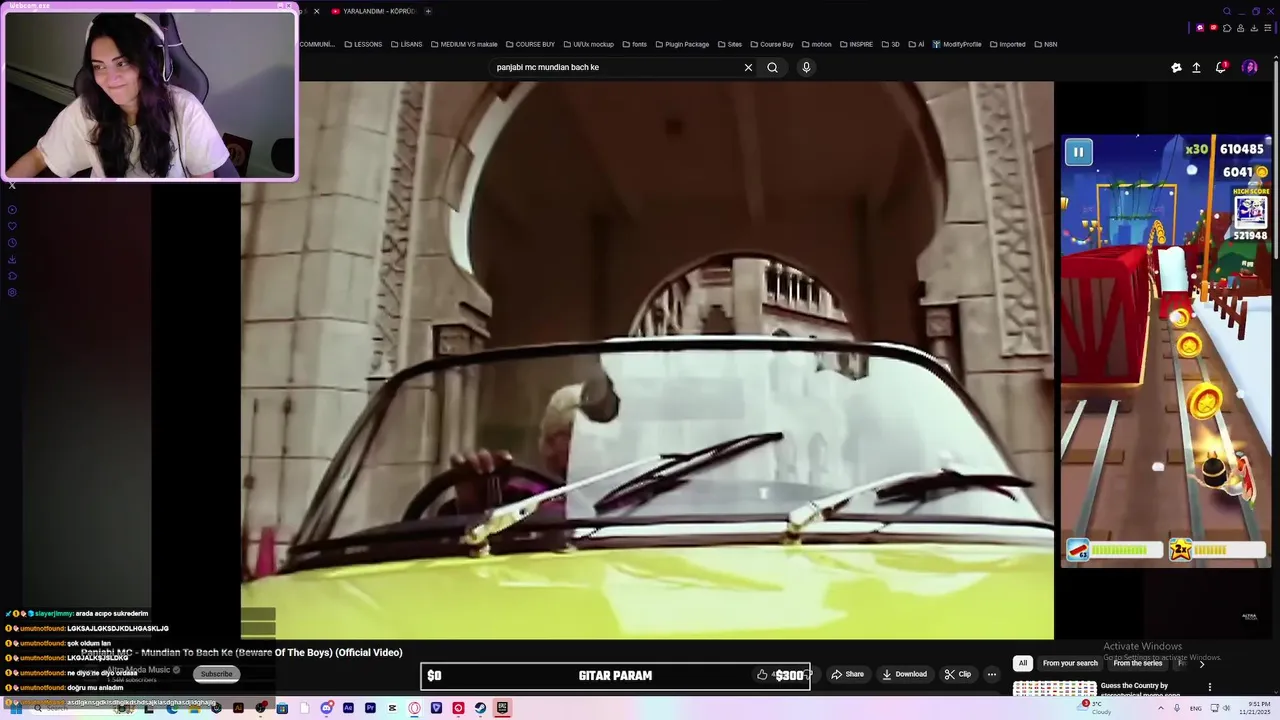This screenshot has height=720, width=1280.
Task: Open the LESSONS bookmark folder
Action: tap(362, 44)
